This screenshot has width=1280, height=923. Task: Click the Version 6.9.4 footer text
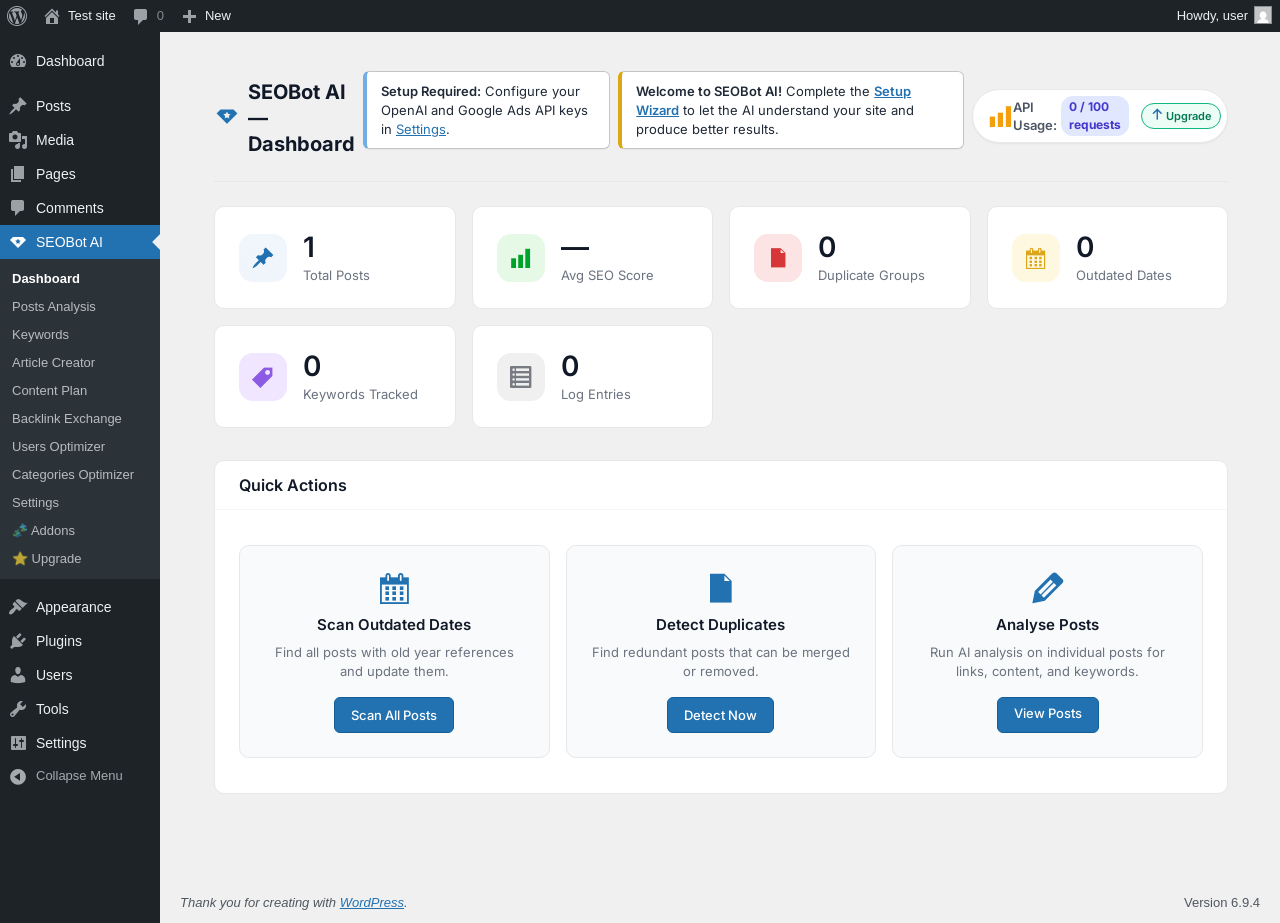[1222, 902]
